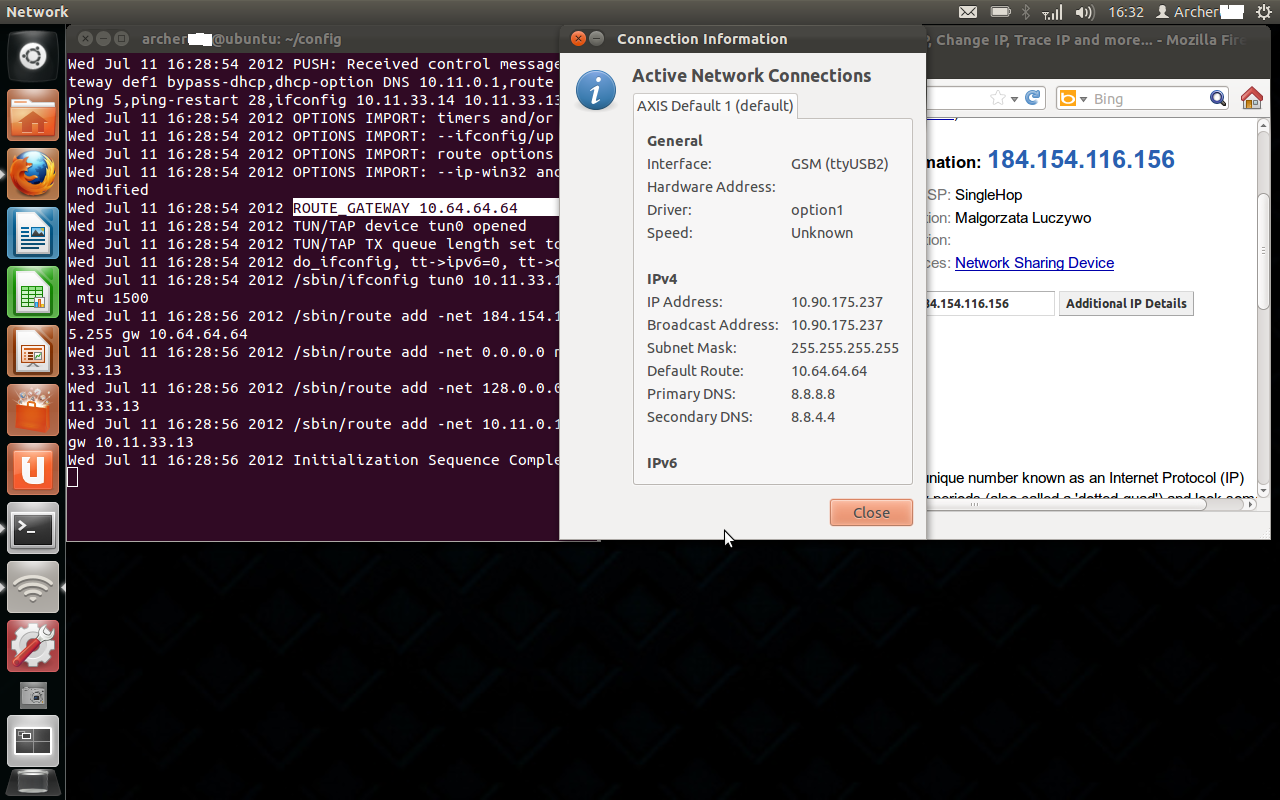Follow the Network Sharing Device link
This screenshot has height=800, width=1280.
click(1034, 263)
